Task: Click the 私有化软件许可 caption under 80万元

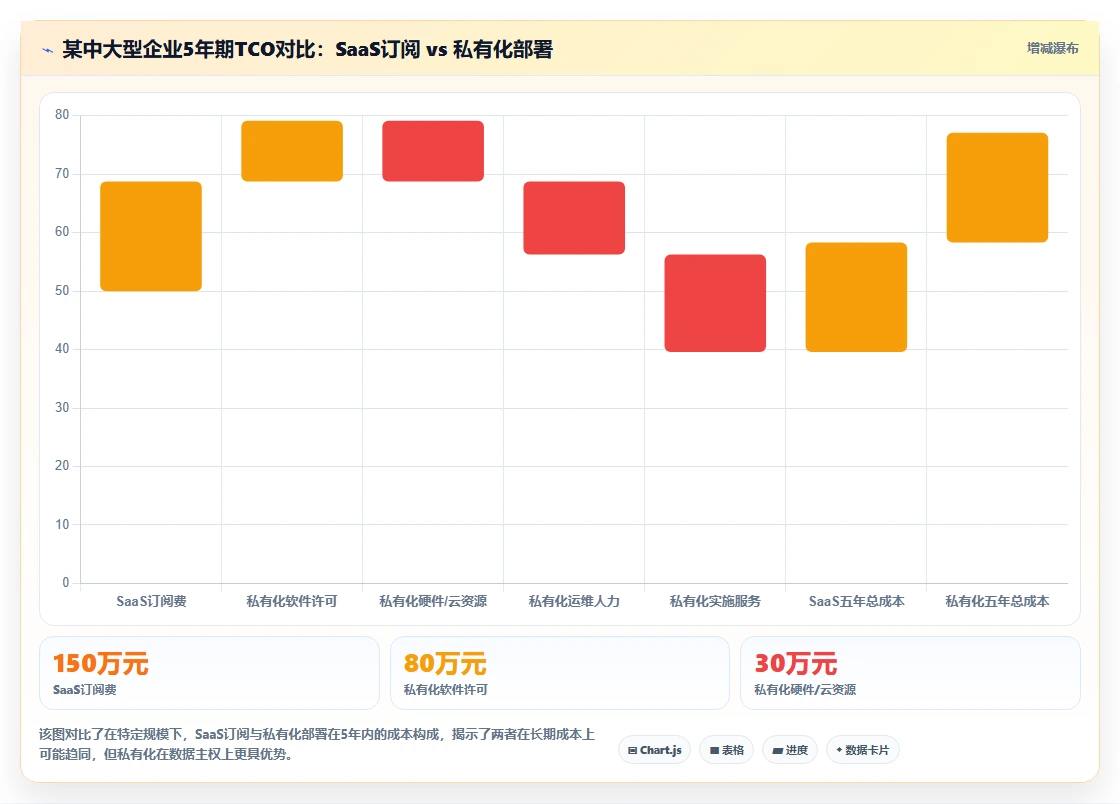Action: tap(446, 690)
